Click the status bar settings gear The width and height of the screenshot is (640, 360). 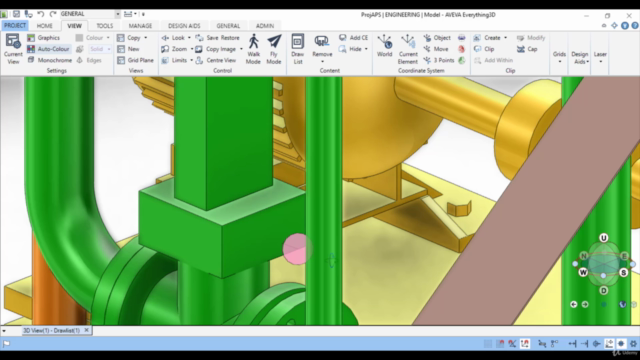point(633,344)
